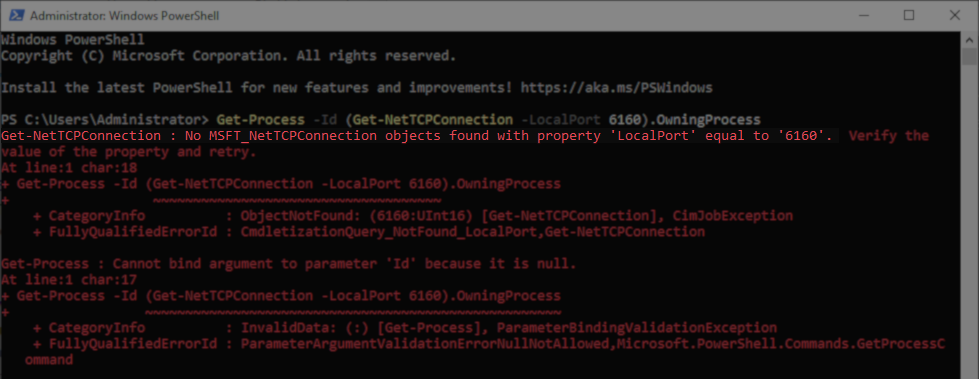
Task: Minimize the PowerShell window
Action: [864, 15]
